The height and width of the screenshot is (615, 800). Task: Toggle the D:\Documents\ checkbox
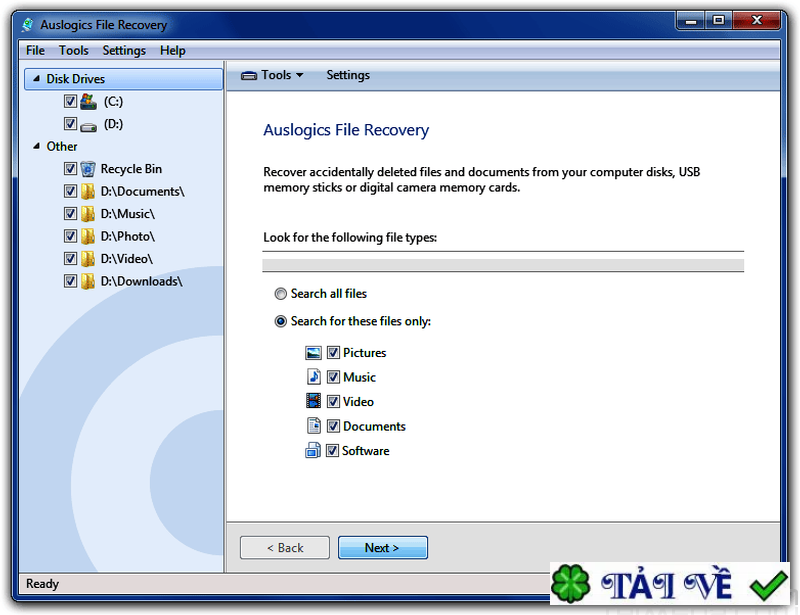pos(70,191)
